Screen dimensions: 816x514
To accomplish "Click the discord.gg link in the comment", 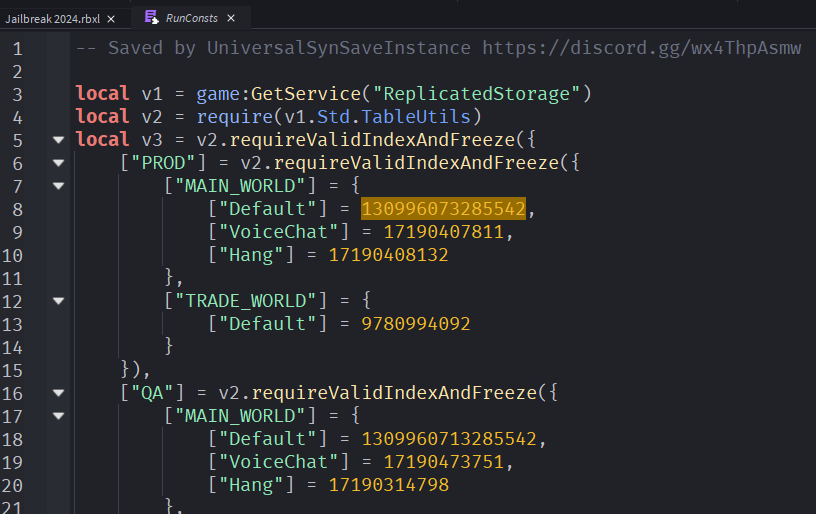I will point(641,48).
